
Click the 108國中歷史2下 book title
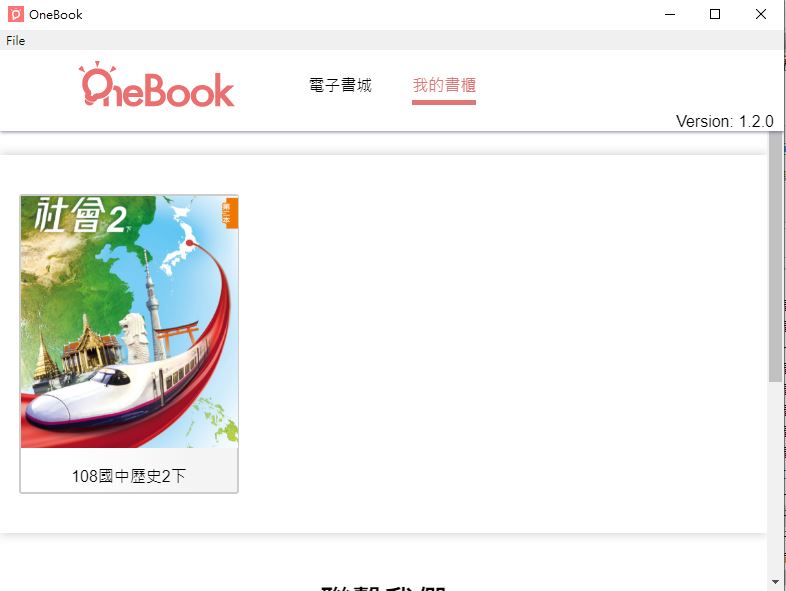point(129,476)
